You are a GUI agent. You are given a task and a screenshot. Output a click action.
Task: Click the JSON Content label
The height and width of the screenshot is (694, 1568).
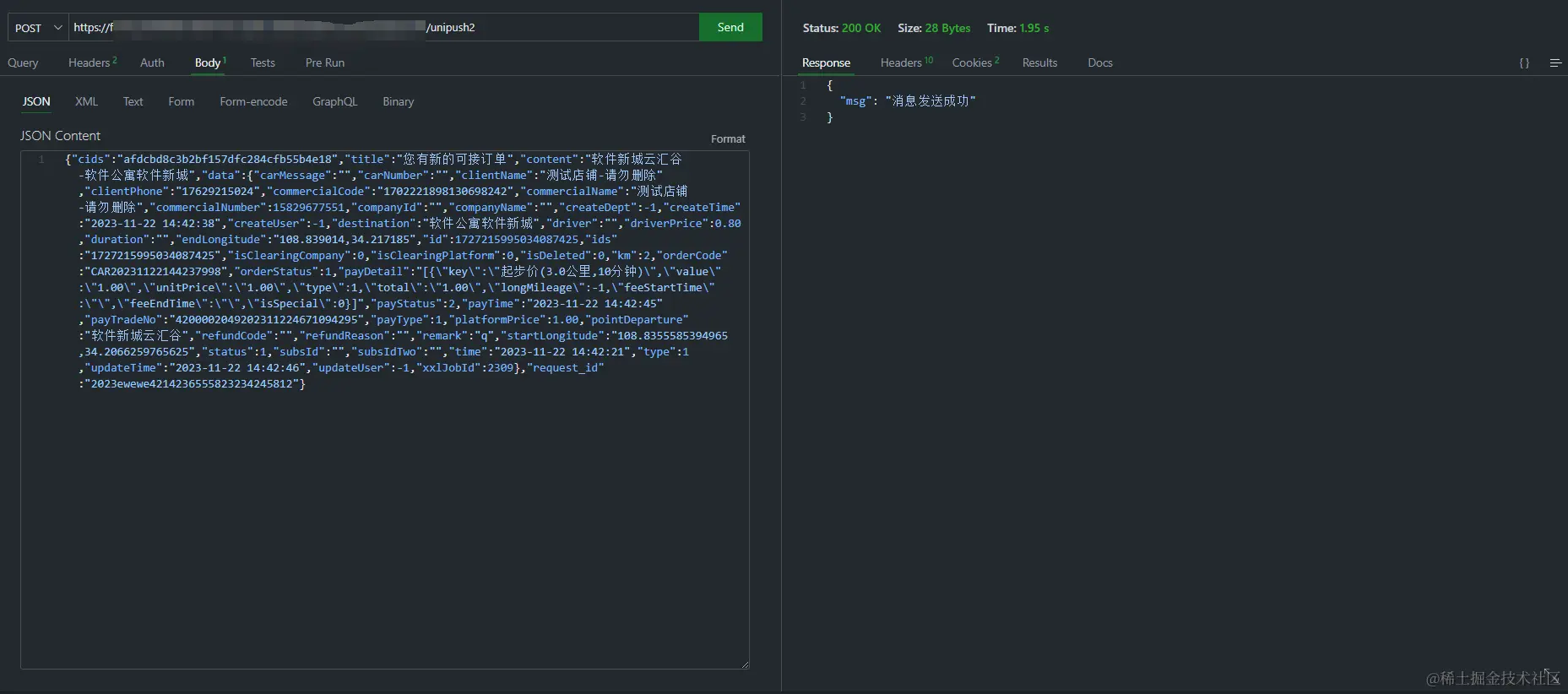pyautogui.click(x=60, y=135)
